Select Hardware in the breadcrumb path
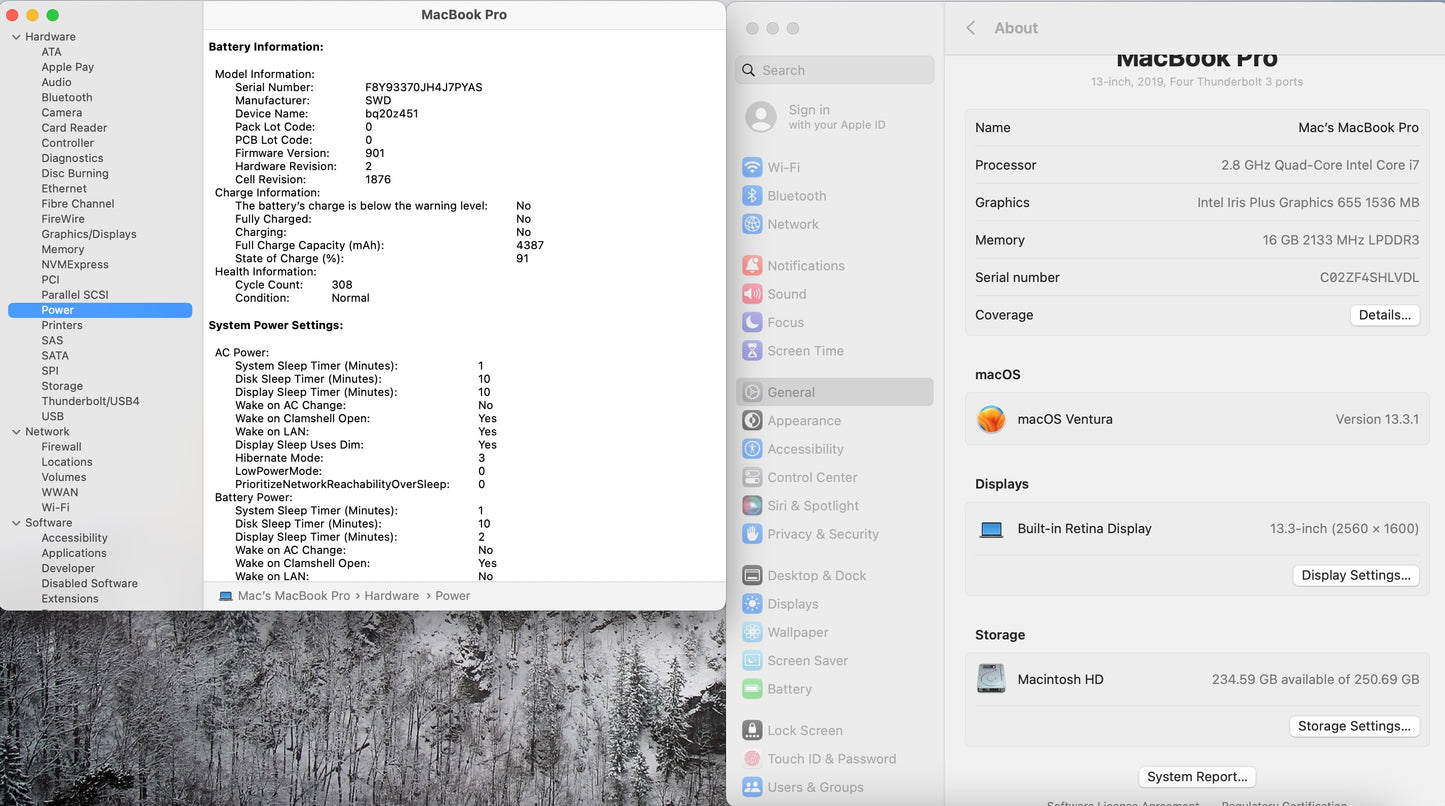The image size is (1445, 806). click(391, 595)
